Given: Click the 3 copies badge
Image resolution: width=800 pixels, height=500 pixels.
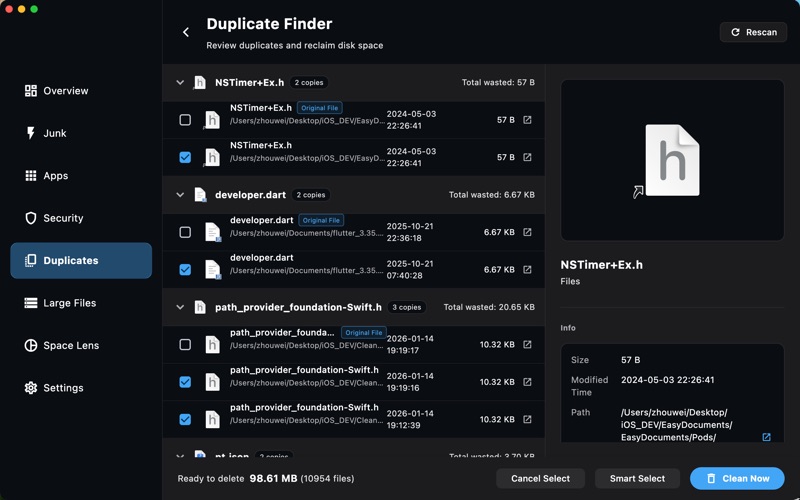Looking at the screenshot, I should [x=407, y=307].
